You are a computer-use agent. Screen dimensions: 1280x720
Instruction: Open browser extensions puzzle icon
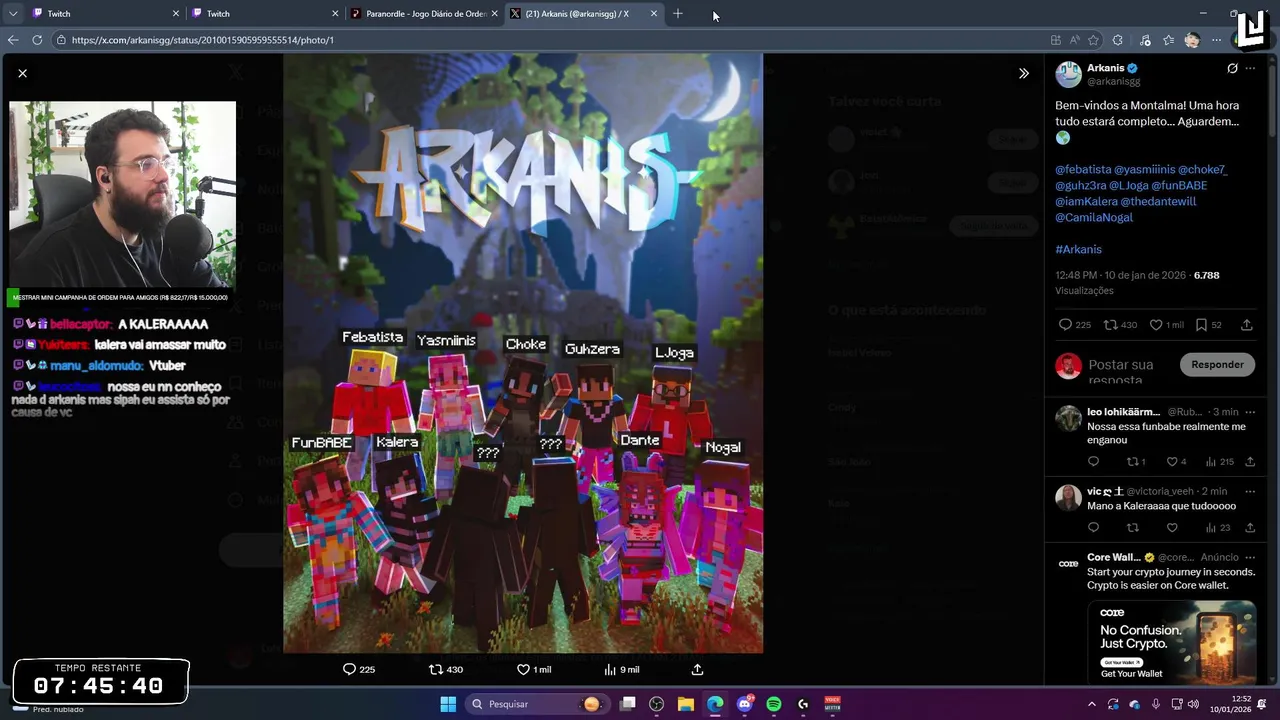(1118, 40)
